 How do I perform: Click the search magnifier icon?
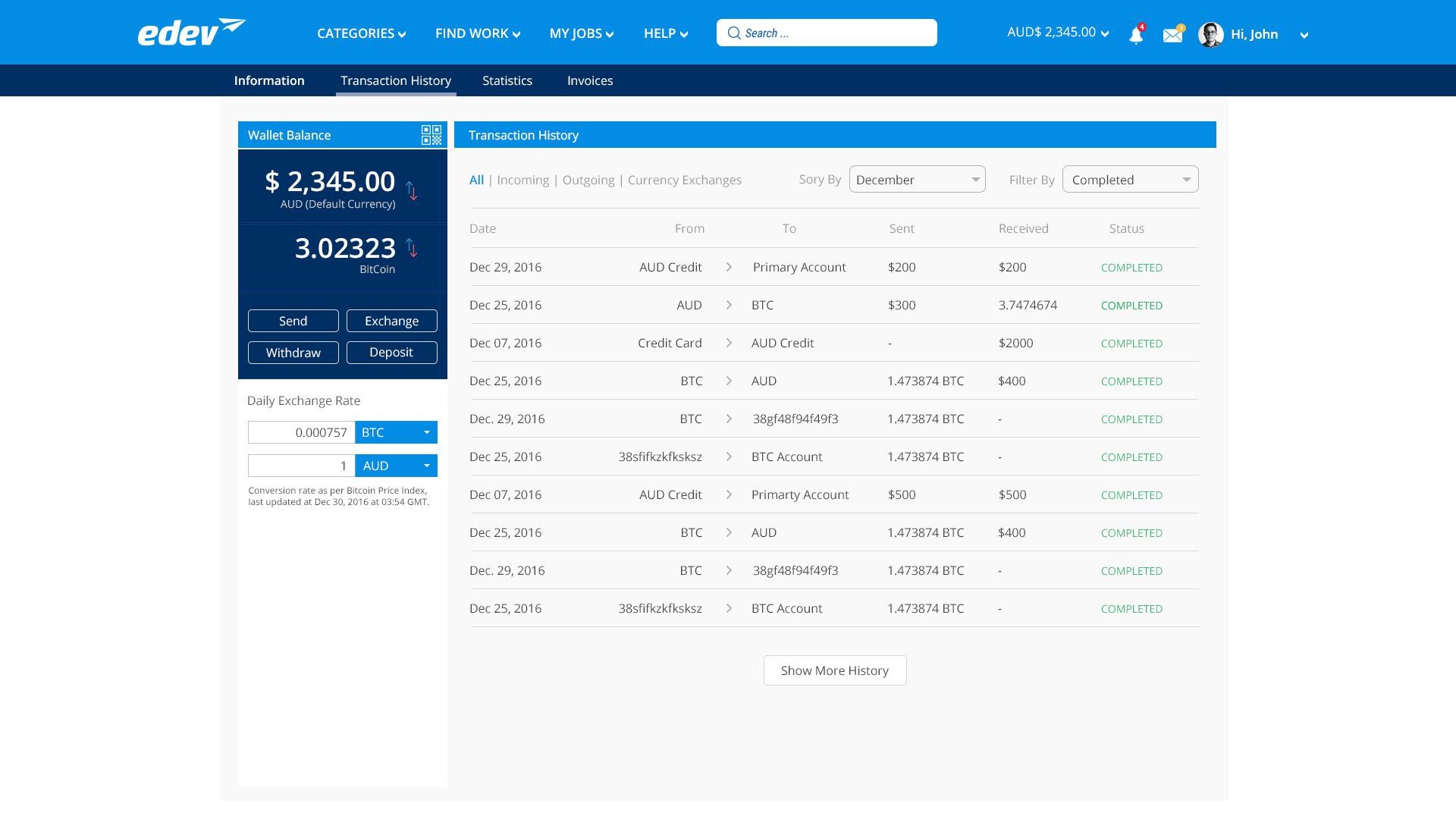tap(734, 33)
